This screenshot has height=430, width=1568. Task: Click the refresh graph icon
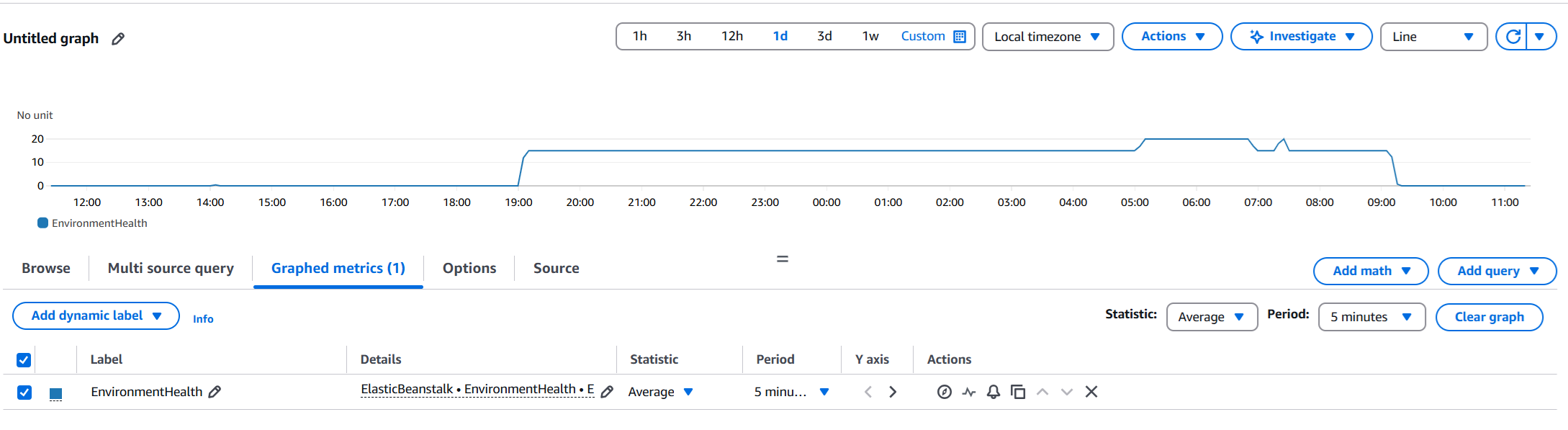click(1513, 37)
